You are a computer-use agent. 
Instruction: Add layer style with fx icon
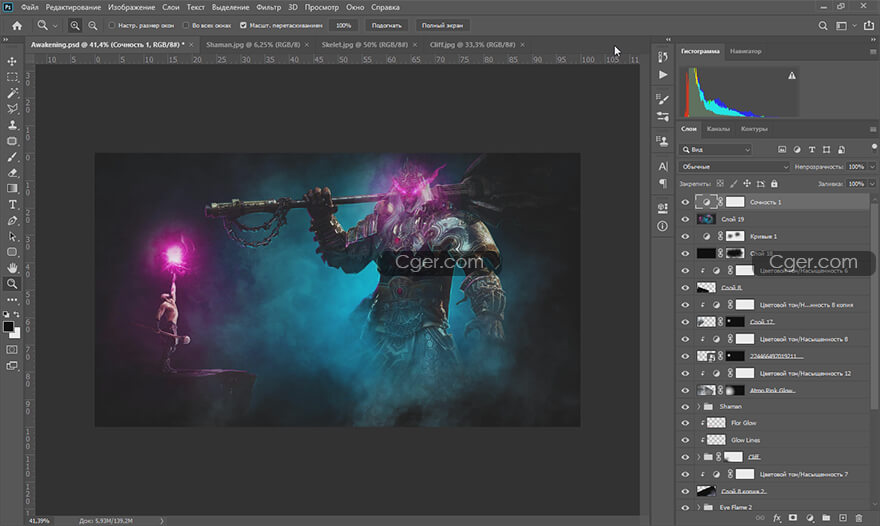[777, 518]
